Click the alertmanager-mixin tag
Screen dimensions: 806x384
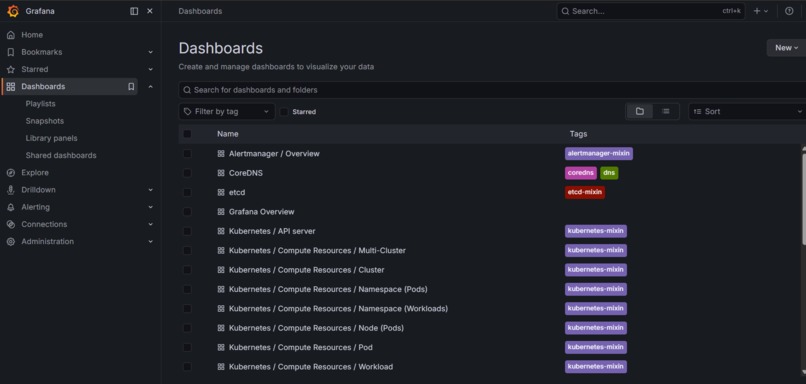pyautogui.click(x=599, y=154)
